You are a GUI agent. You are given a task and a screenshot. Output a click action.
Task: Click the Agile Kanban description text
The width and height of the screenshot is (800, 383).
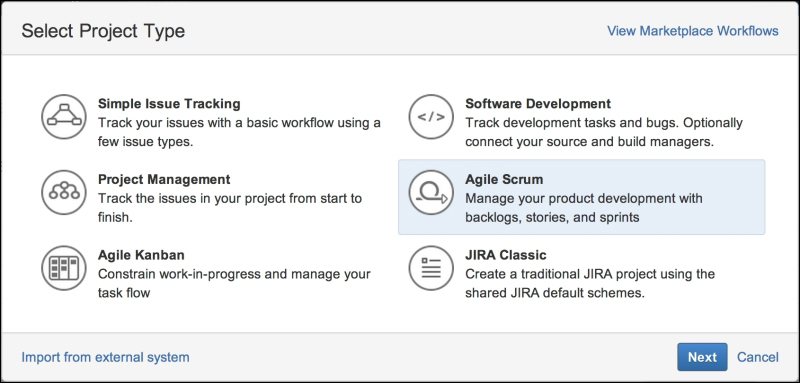[x=234, y=284]
